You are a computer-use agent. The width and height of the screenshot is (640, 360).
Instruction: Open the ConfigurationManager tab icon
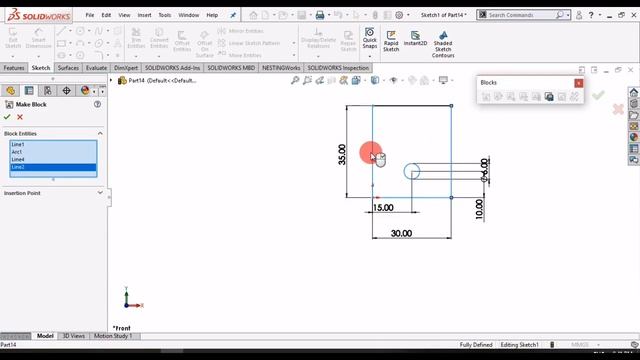48,91
